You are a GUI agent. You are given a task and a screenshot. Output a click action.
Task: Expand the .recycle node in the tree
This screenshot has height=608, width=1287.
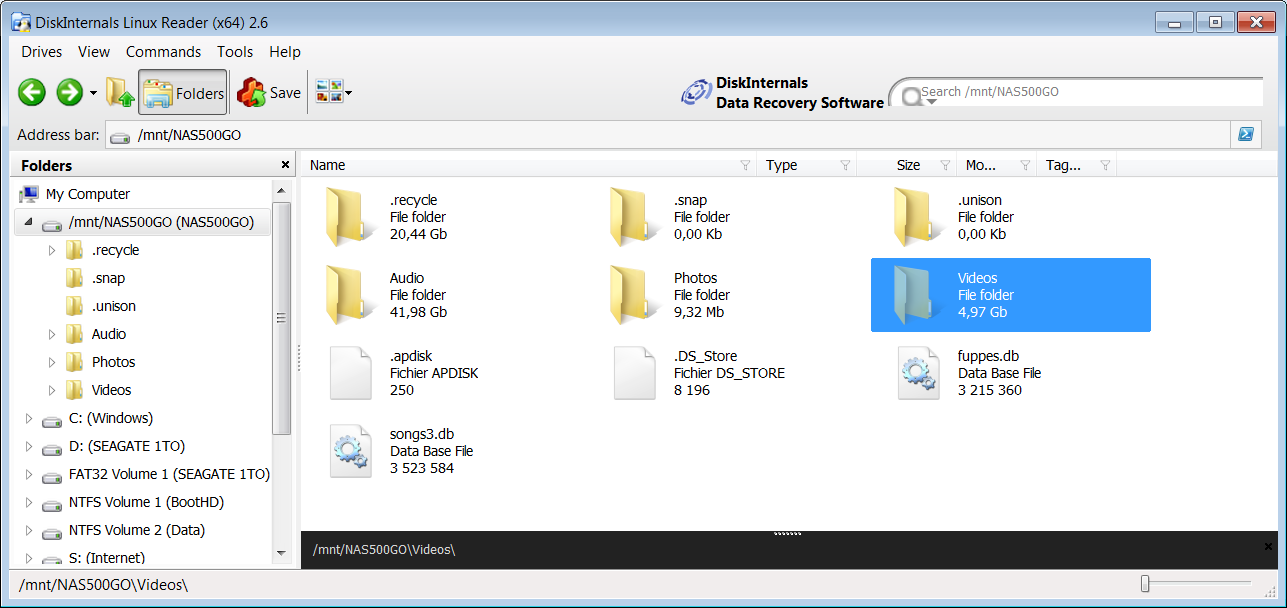pyautogui.click(x=52, y=250)
